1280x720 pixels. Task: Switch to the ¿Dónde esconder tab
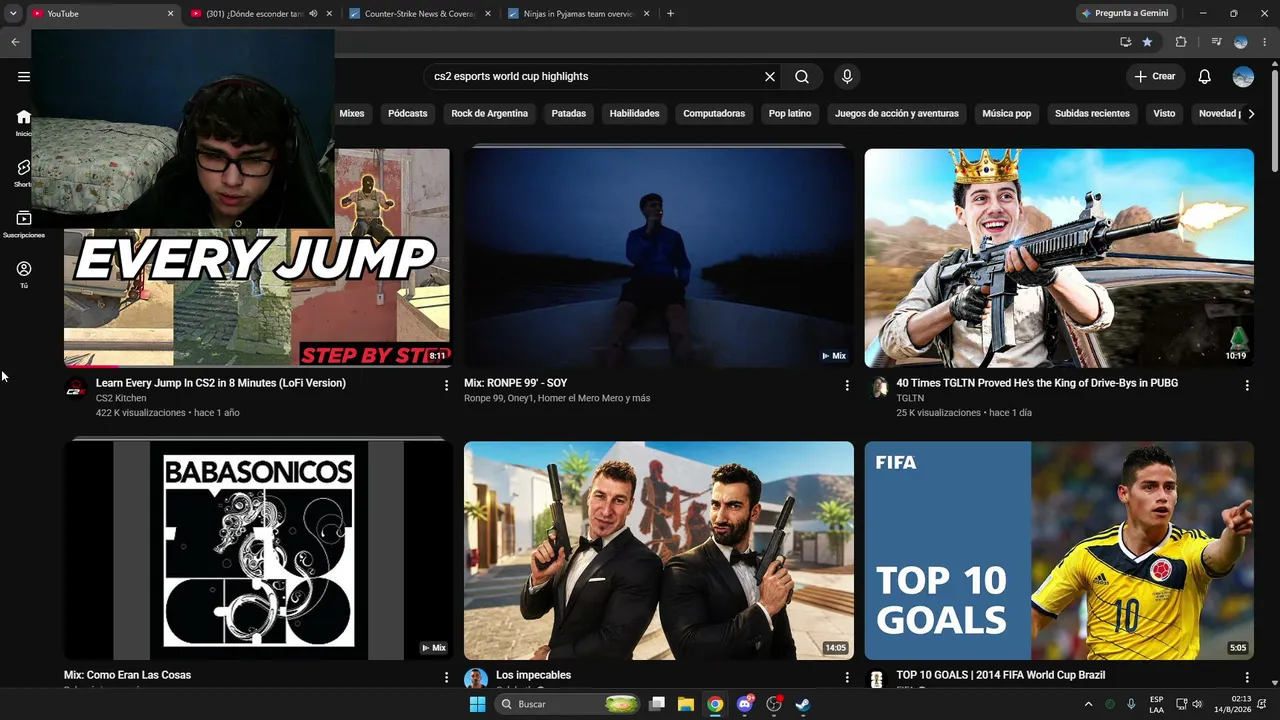pos(260,14)
